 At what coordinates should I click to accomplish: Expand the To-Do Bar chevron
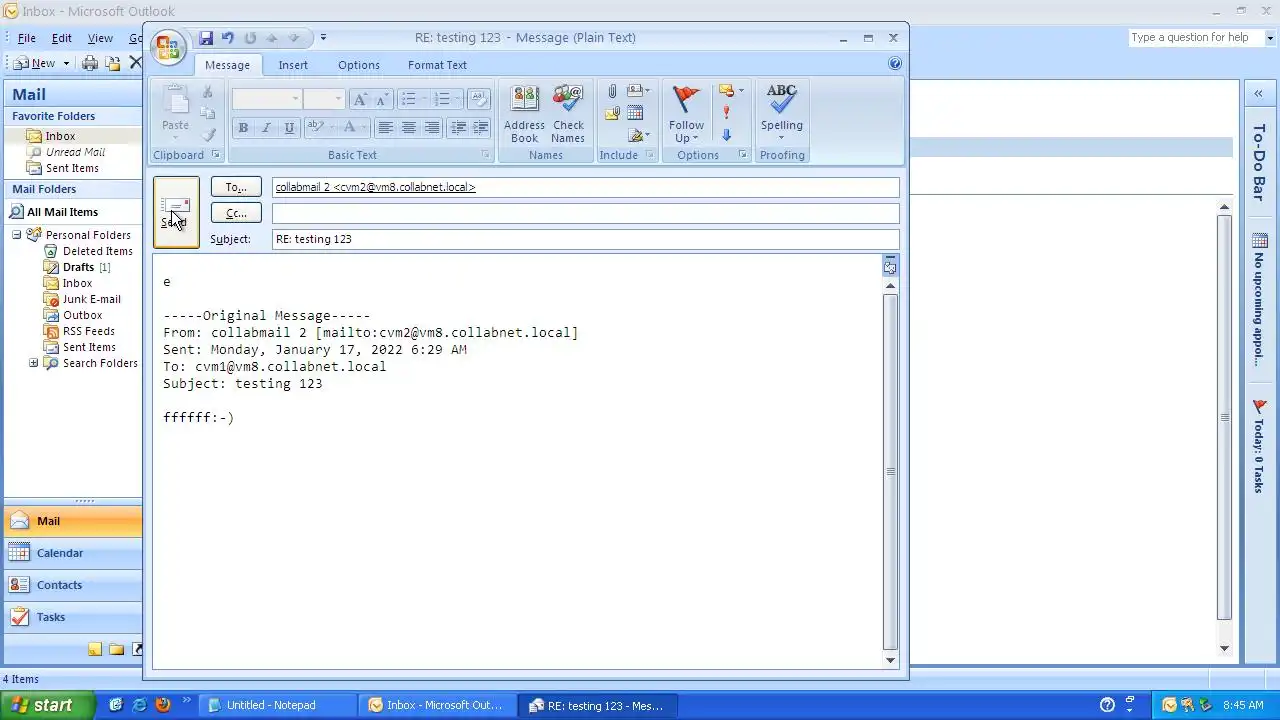pos(1258,94)
